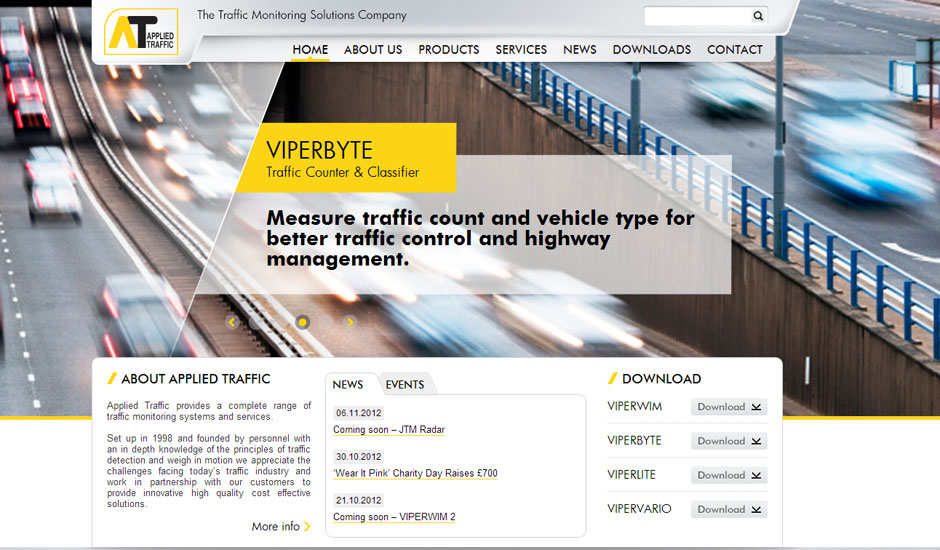Screen dimensions: 940x550
Task: Download the VIPERWIM file
Action: 729,407
